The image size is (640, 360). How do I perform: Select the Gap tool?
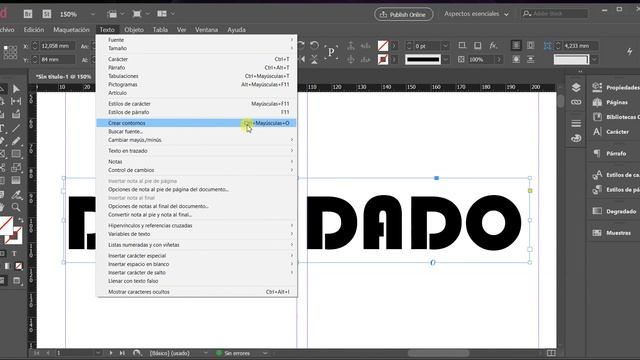(16, 101)
